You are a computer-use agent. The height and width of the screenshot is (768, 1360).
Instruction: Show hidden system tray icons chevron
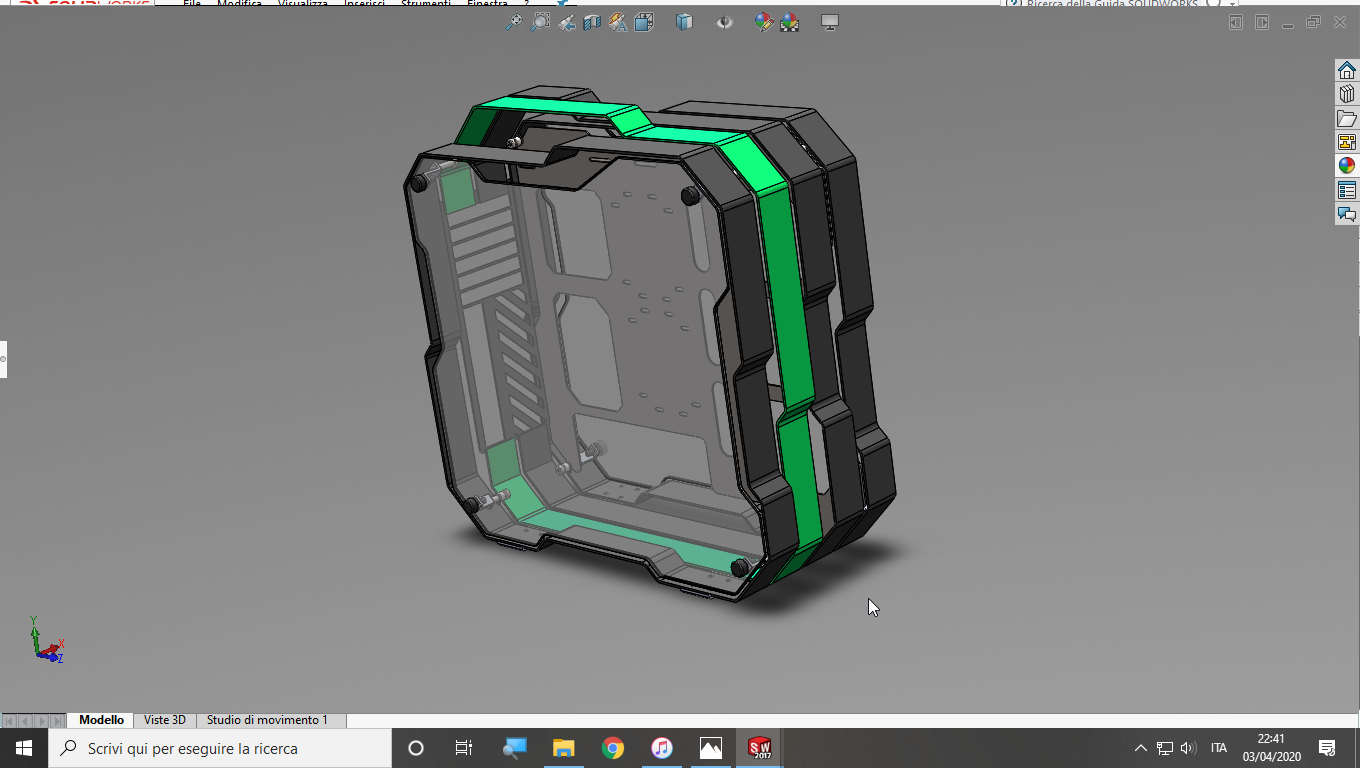point(1140,748)
